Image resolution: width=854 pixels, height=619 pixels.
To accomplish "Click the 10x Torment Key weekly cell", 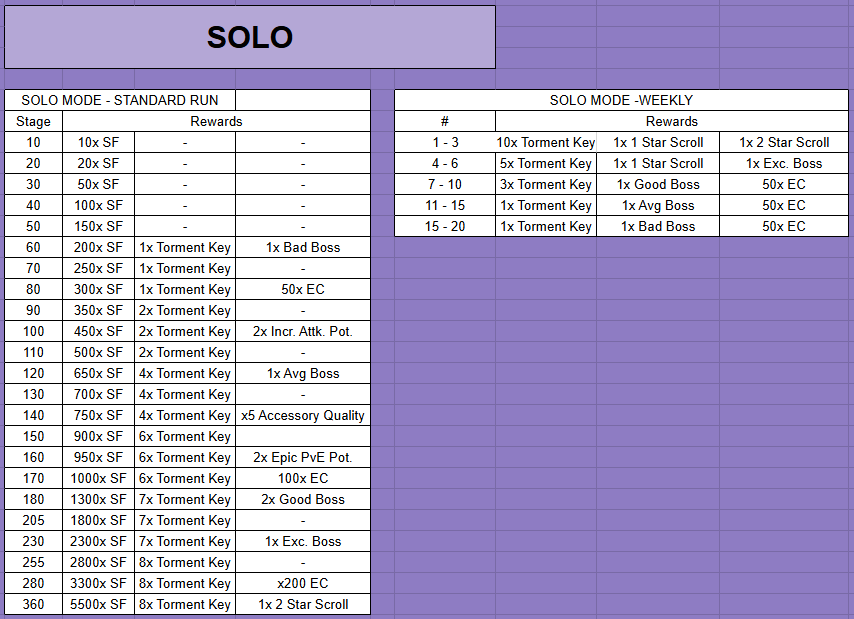I will (x=546, y=142).
